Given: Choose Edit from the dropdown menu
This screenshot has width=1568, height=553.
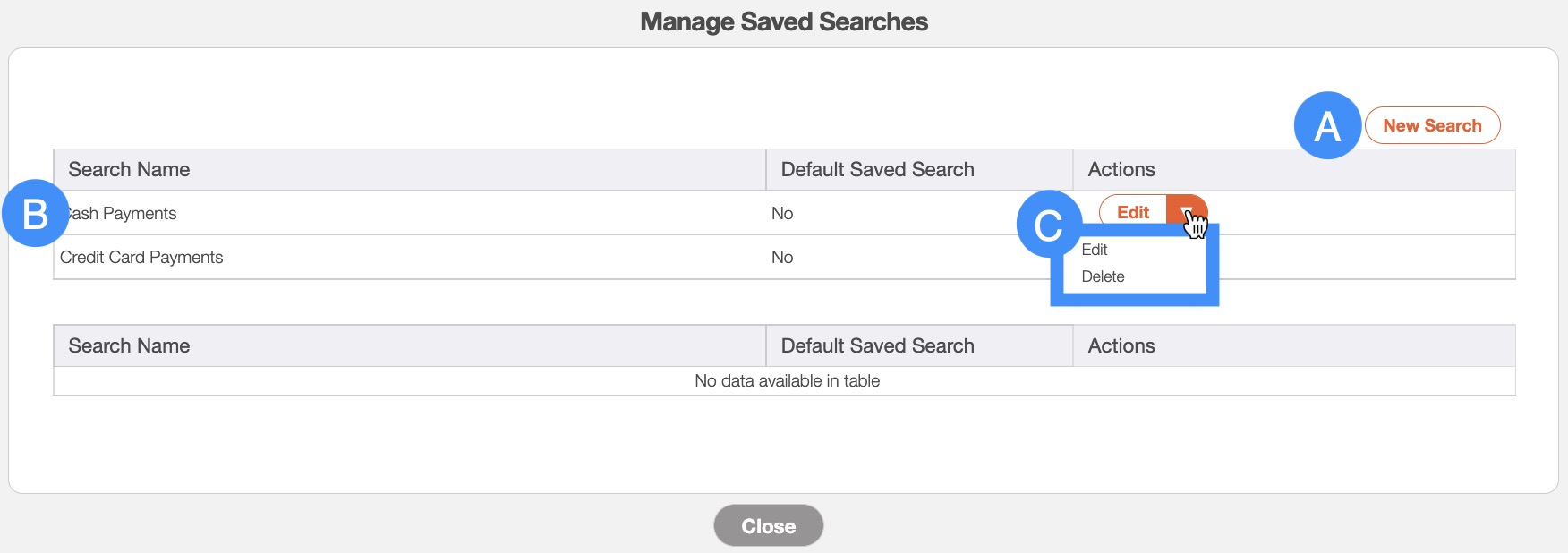Looking at the screenshot, I should [1095, 250].
